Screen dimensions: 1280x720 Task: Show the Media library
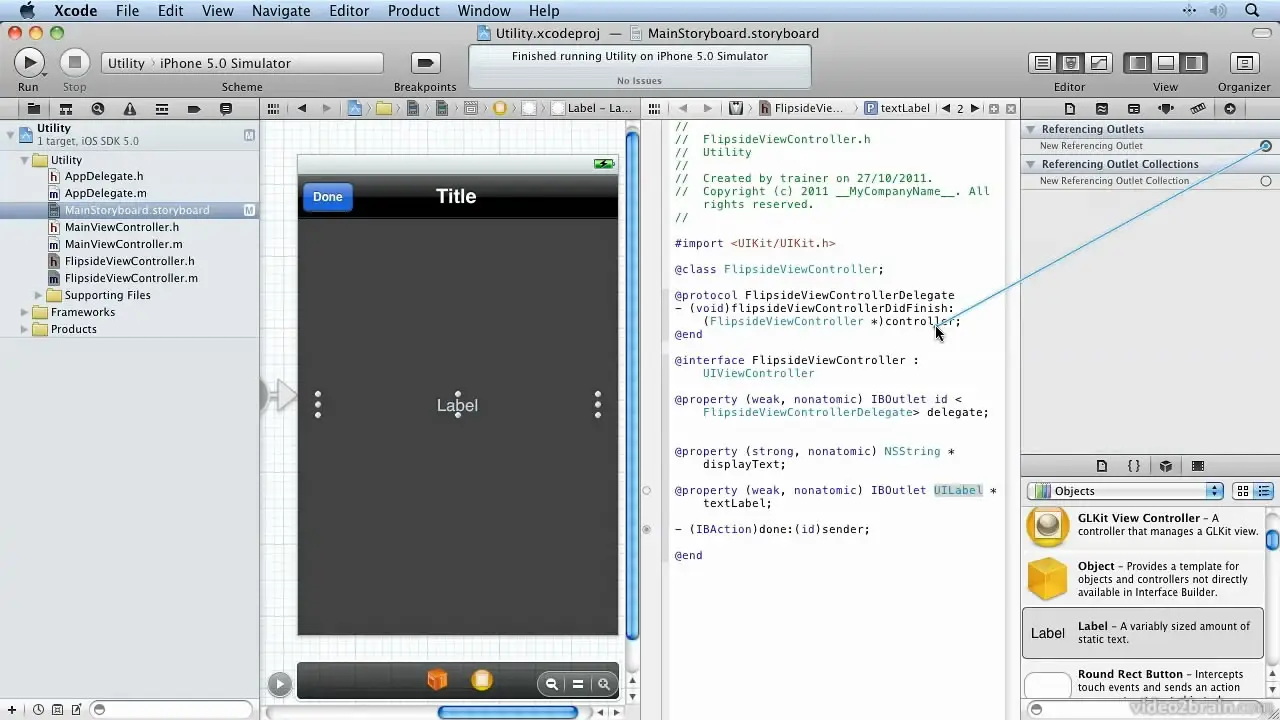coord(1198,466)
